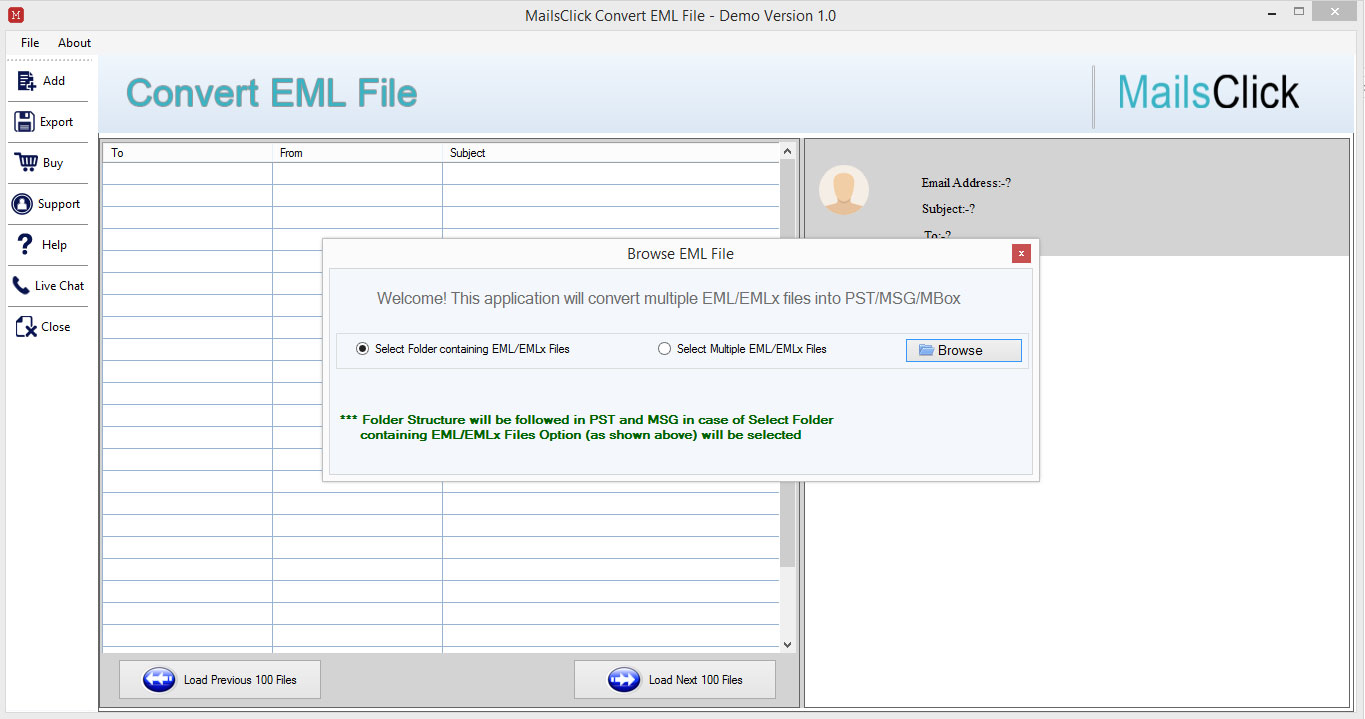Click the welcome message text in dialog

(669, 298)
